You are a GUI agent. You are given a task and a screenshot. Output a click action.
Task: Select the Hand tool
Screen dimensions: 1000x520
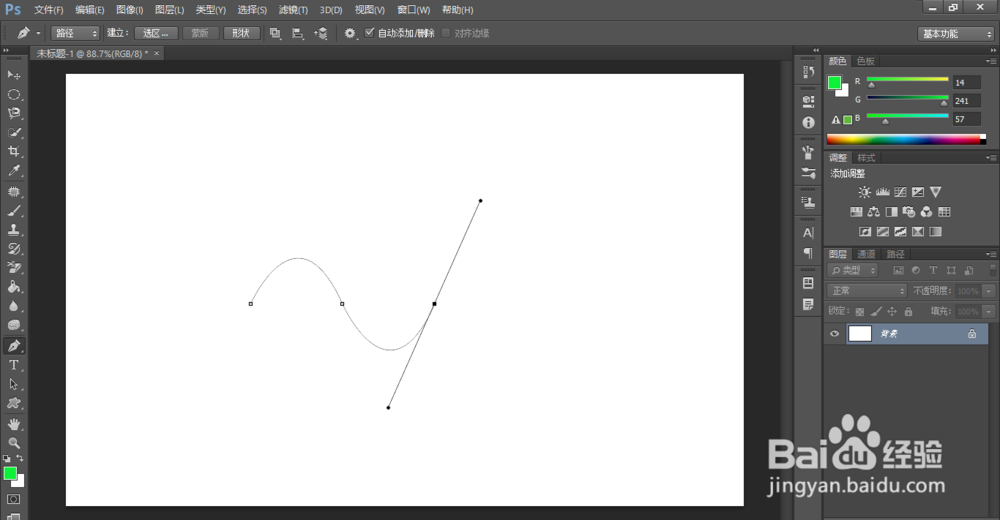(13, 424)
